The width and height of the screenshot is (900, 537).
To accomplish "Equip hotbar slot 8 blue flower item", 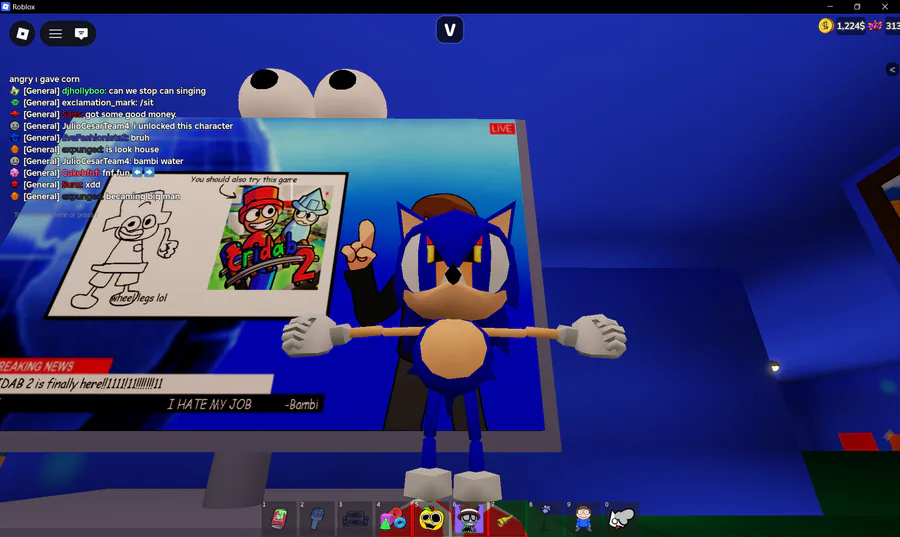I will coord(545,519).
